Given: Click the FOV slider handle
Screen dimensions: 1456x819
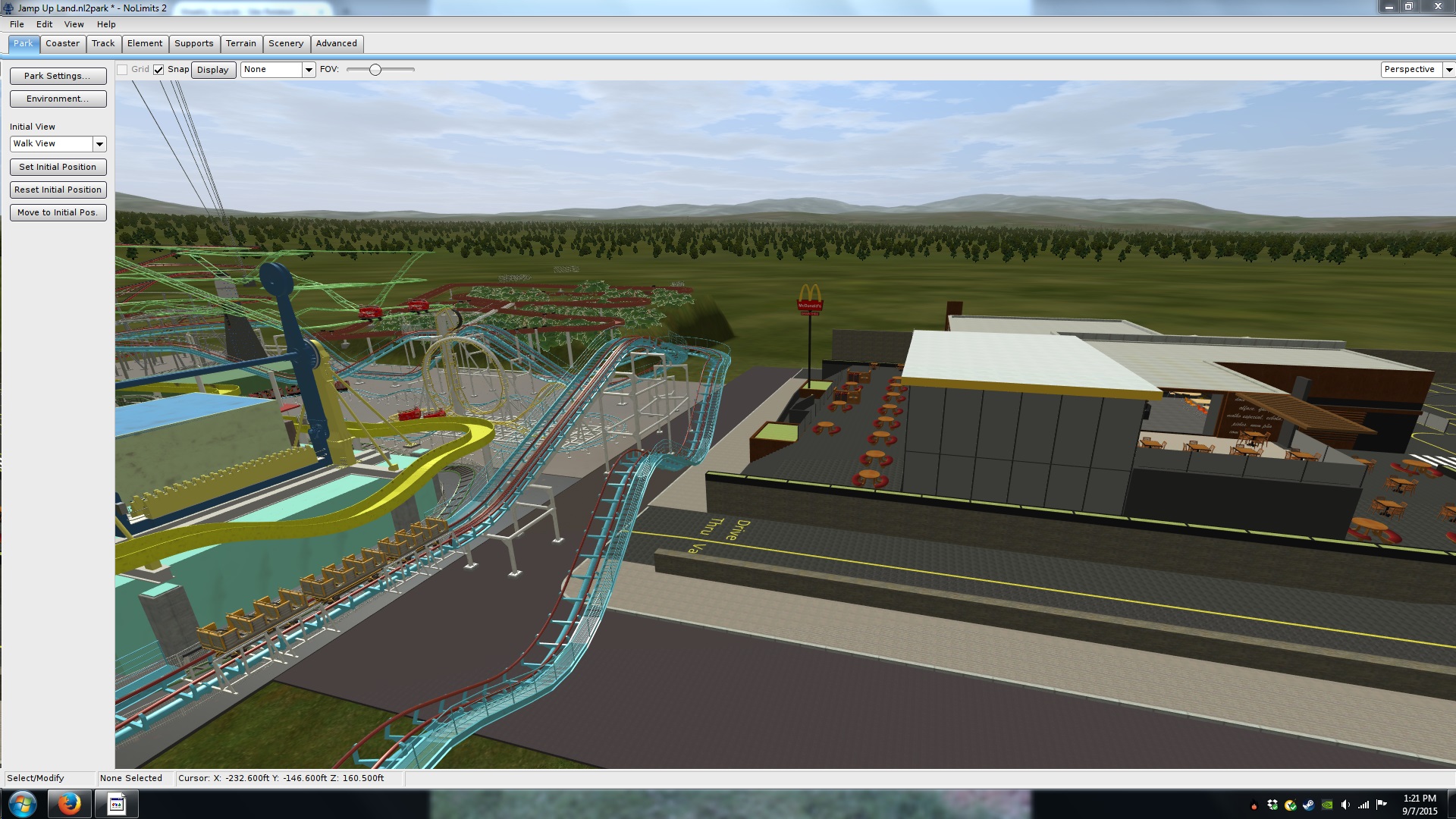Looking at the screenshot, I should pos(375,70).
